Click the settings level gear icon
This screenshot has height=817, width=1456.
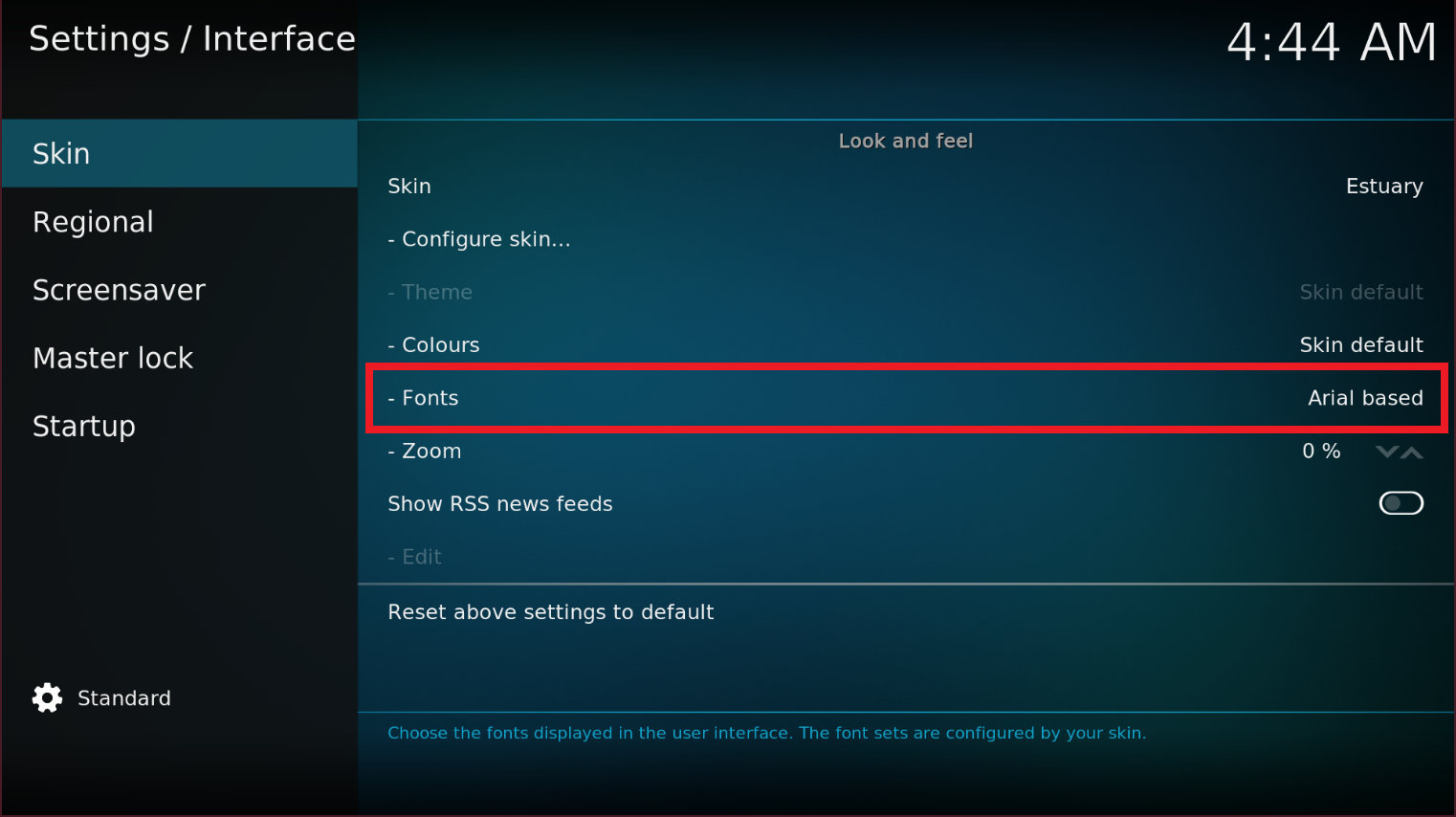(x=47, y=698)
